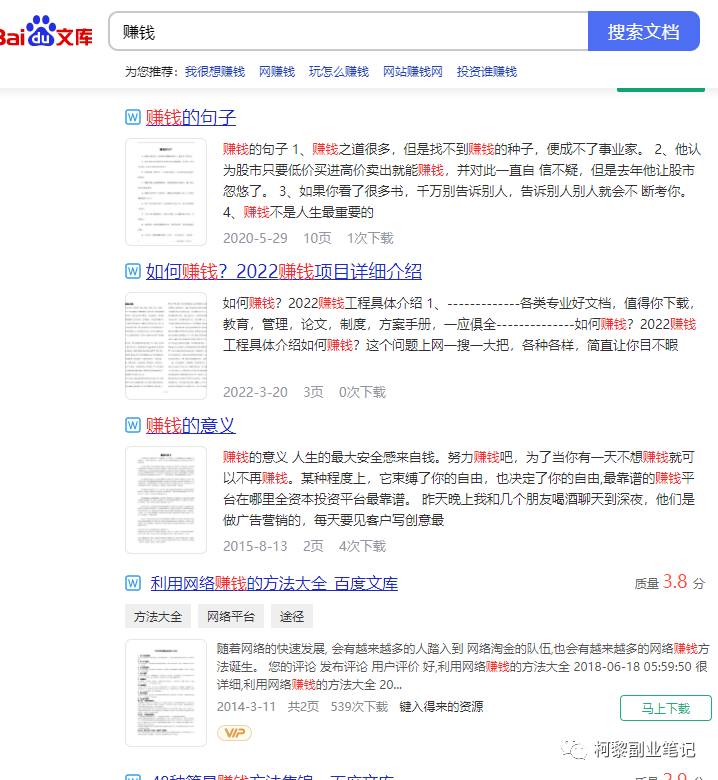Select the 途径 tag

tap(292, 617)
